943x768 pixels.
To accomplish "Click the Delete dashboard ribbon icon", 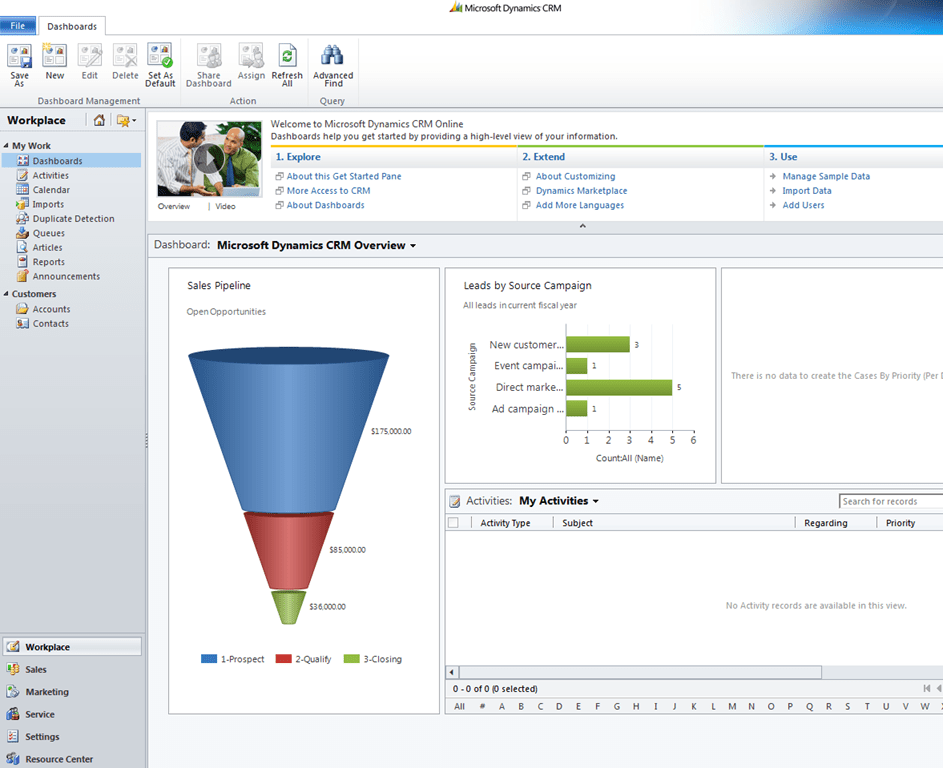I will point(125,61).
